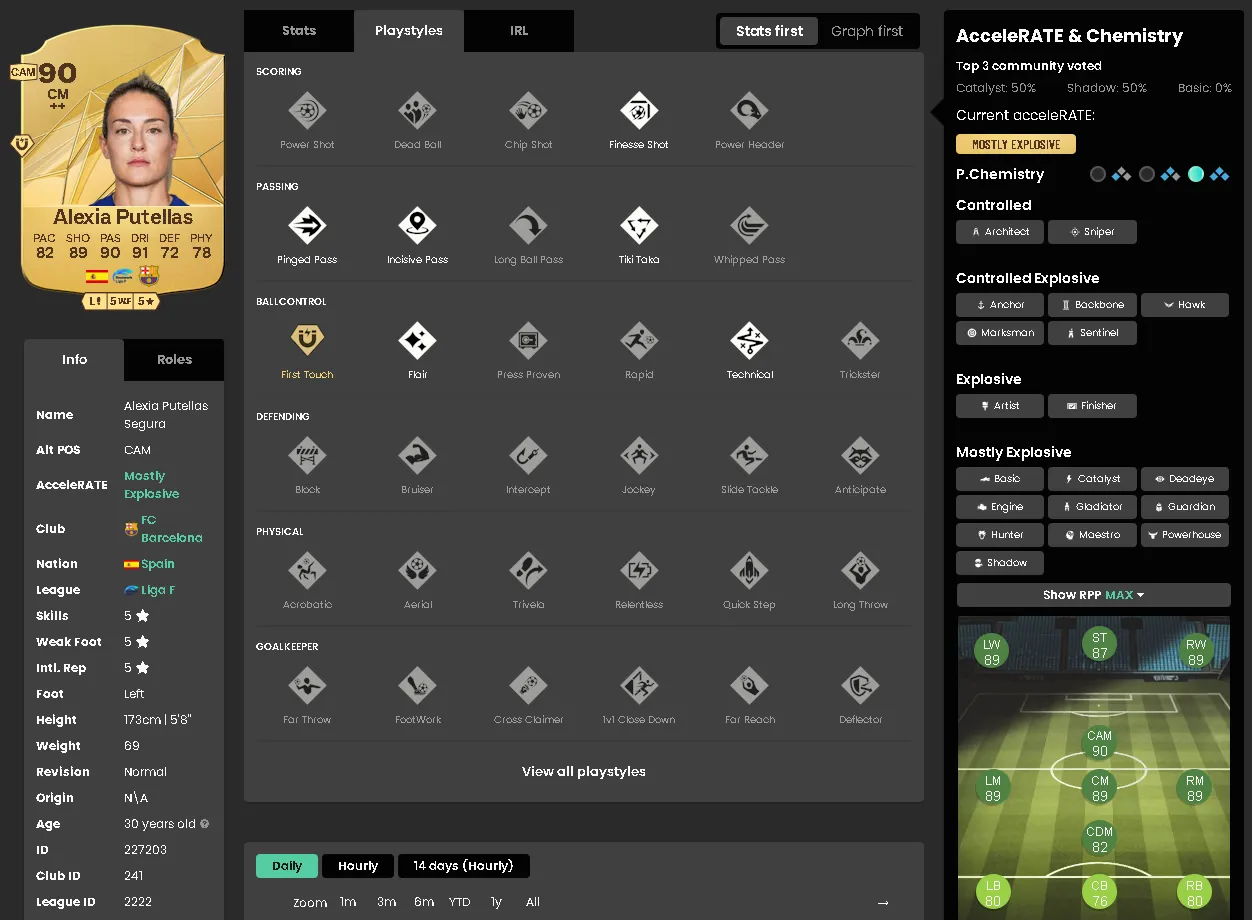1252x920 pixels.
Task: Click the Bruiser playstyle icon
Action: coord(417,456)
